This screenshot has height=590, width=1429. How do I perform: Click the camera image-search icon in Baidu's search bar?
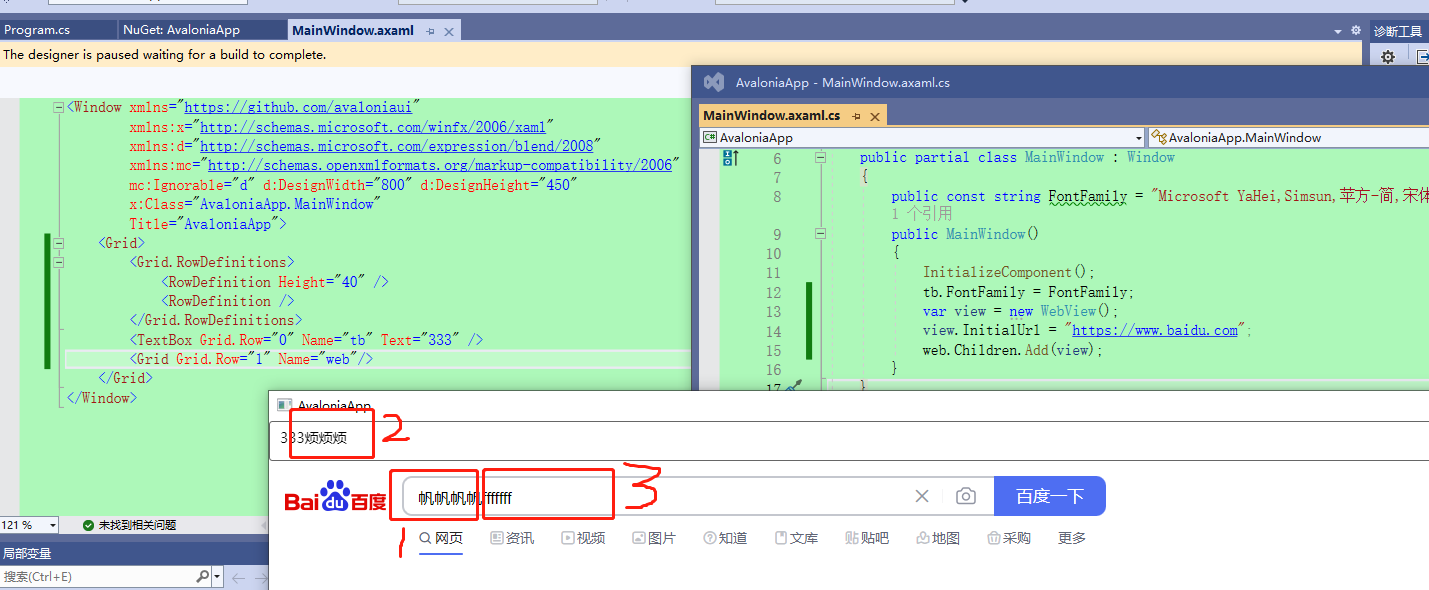pyautogui.click(x=964, y=495)
